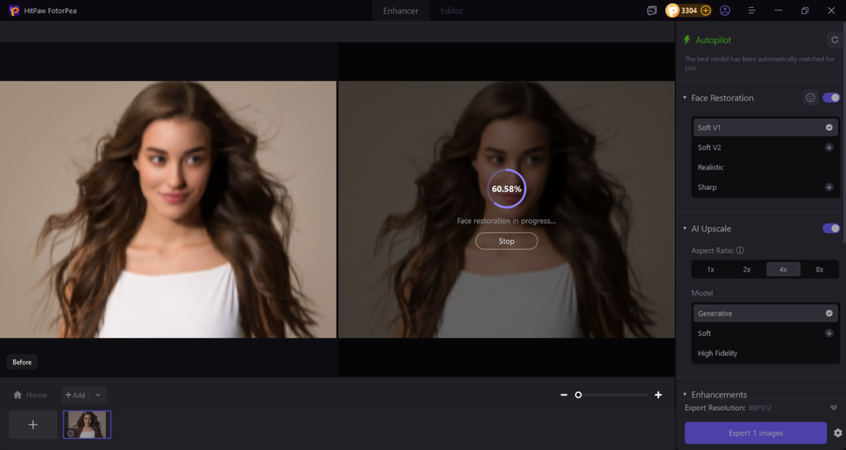Screen dimensions: 846x450
Task: Open the Add dropdown arrow
Action: 98,395
